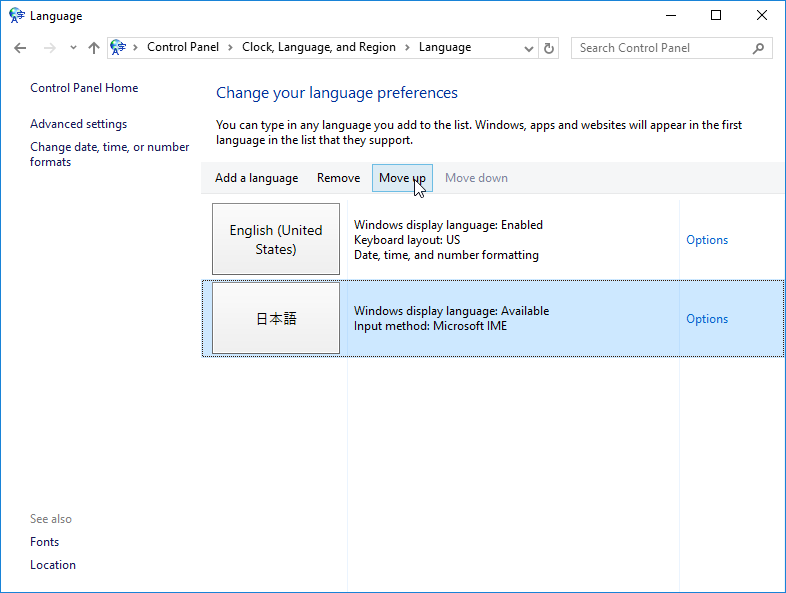Expand the chevron after Control Panel breadcrumb
The width and height of the screenshot is (786, 593).
[230, 48]
